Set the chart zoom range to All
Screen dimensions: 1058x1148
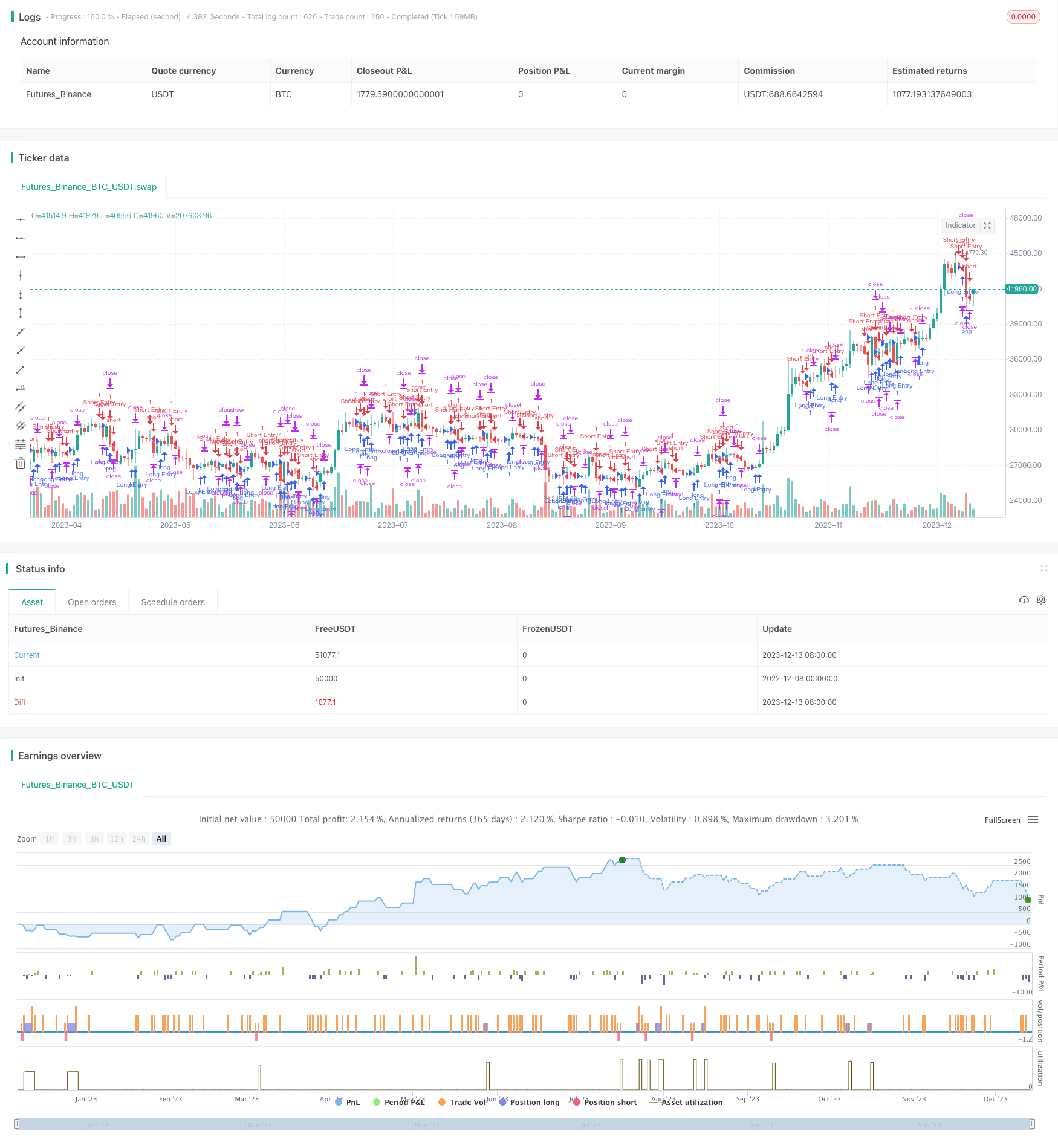(x=161, y=838)
